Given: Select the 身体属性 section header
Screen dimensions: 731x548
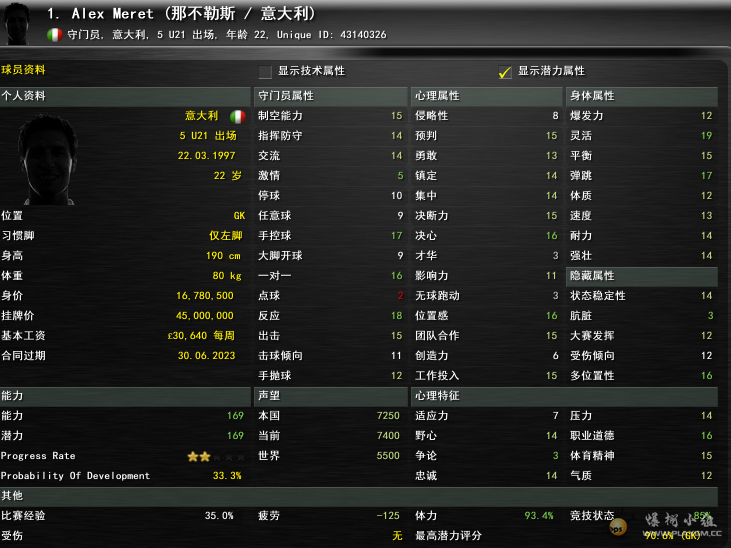Looking at the screenshot, I should [x=642, y=96].
